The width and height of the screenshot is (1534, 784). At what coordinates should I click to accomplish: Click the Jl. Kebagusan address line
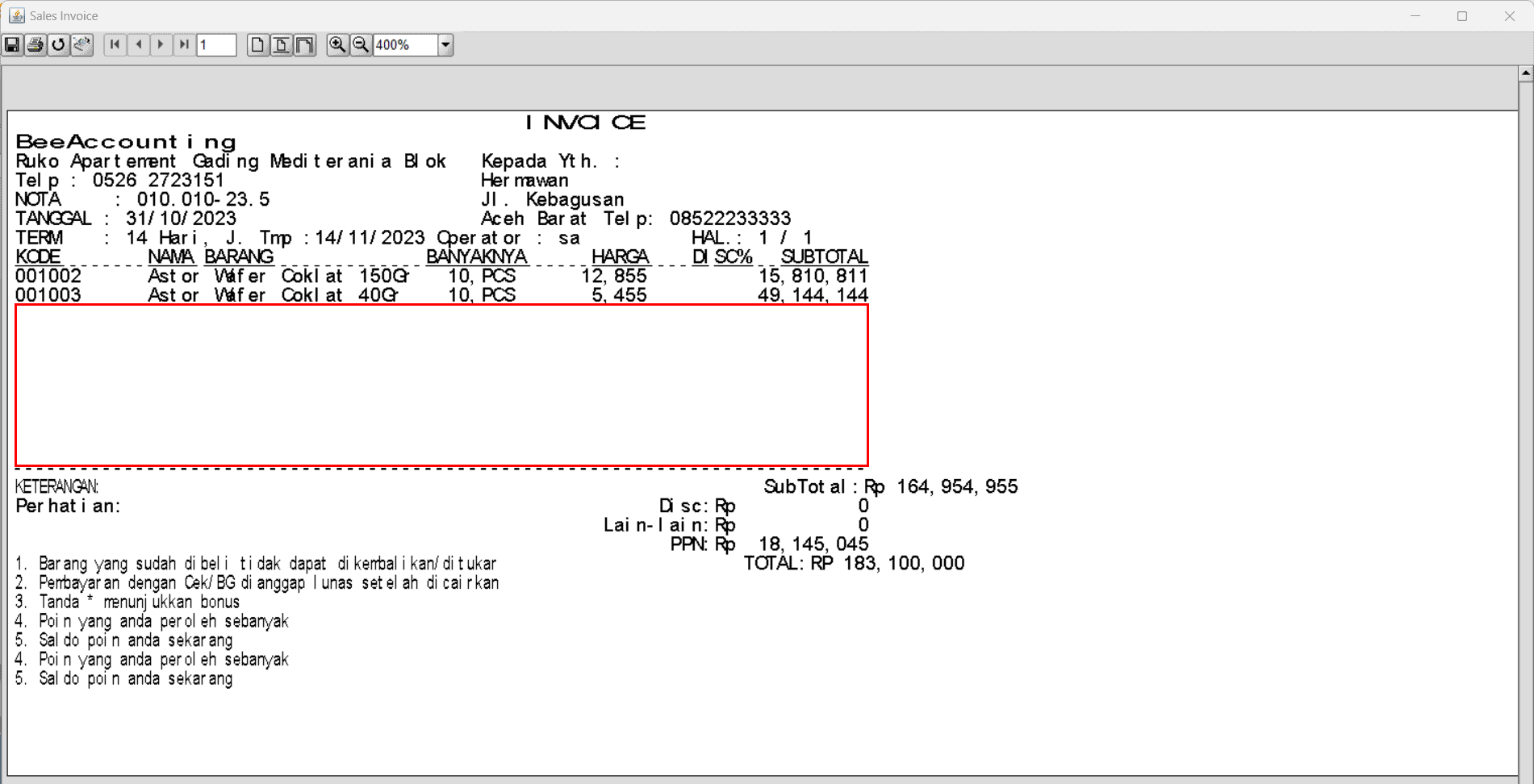coord(553,199)
